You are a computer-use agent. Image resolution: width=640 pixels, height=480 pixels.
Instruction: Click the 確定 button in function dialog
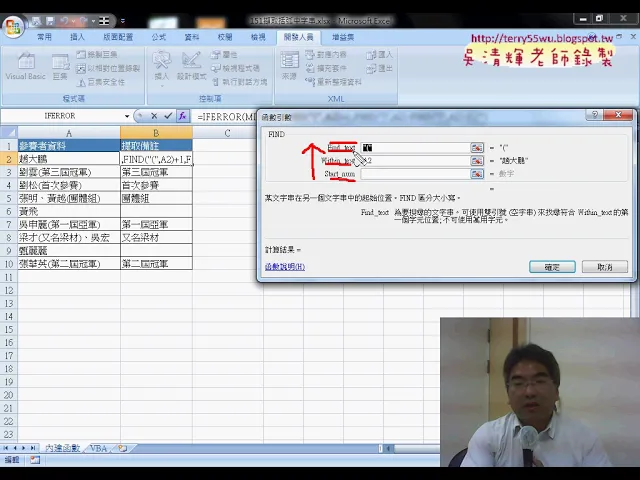coord(552,267)
